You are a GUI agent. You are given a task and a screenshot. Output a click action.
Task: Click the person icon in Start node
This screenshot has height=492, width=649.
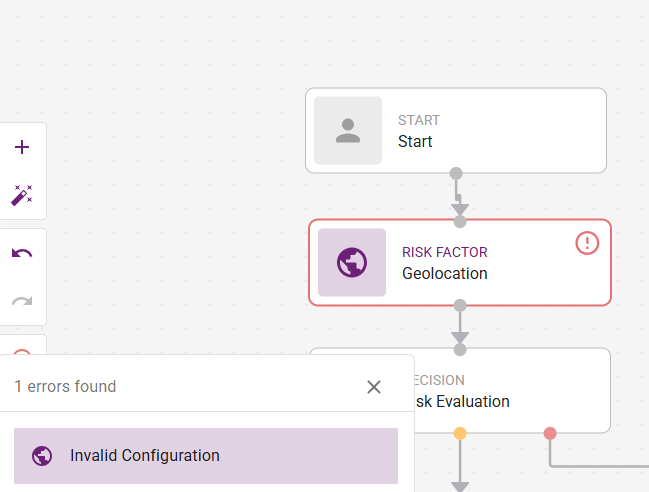(x=348, y=130)
